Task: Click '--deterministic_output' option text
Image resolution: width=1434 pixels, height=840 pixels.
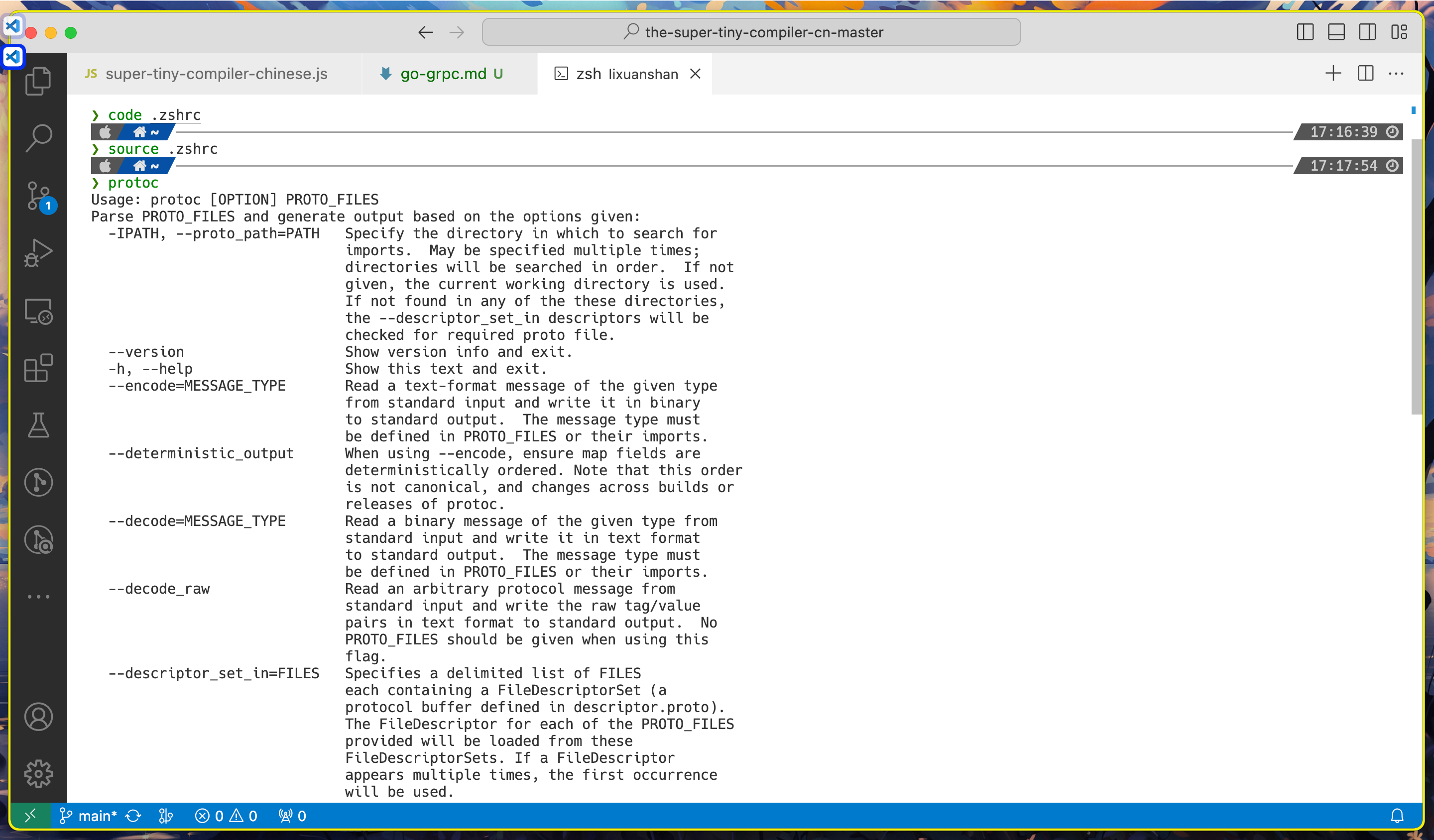Action: click(x=201, y=453)
